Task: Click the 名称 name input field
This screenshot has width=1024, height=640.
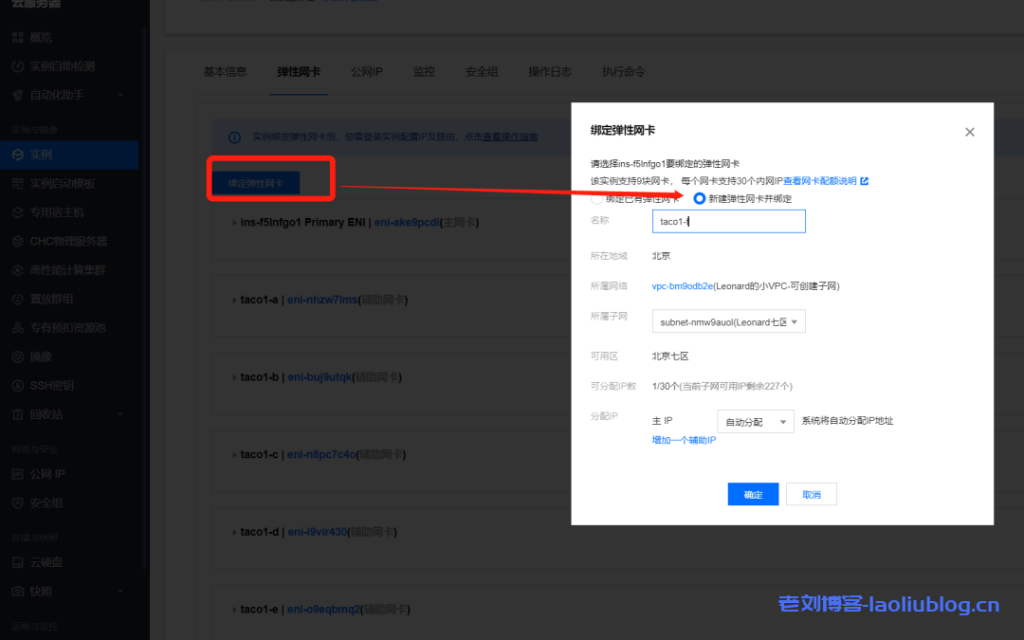Action: pyautogui.click(x=728, y=221)
